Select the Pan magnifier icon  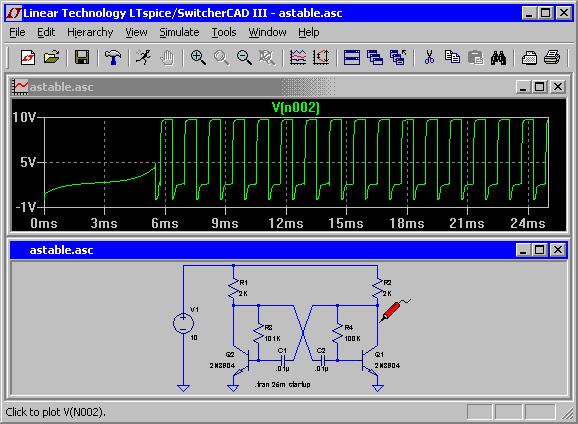tap(221, 58)
